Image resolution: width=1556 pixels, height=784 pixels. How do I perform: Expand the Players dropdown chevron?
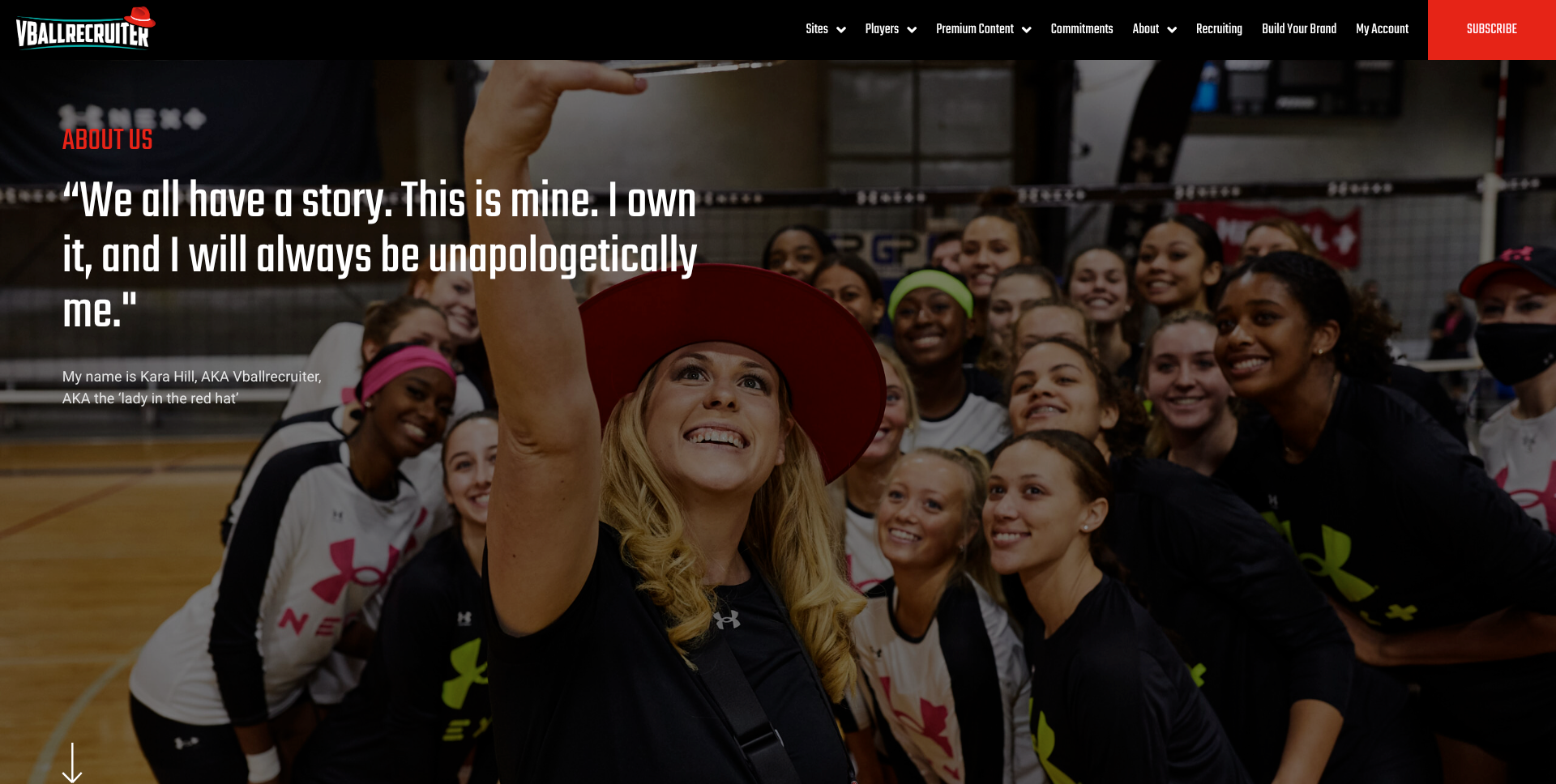pyautogui.click(x=912, y=30)
